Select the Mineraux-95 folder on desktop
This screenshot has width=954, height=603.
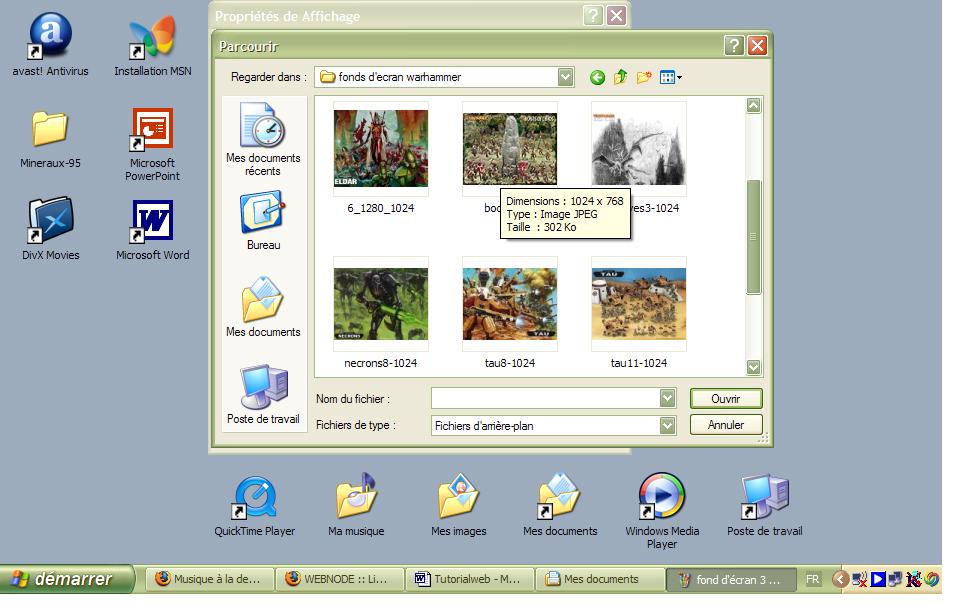(x=50, y=139)
